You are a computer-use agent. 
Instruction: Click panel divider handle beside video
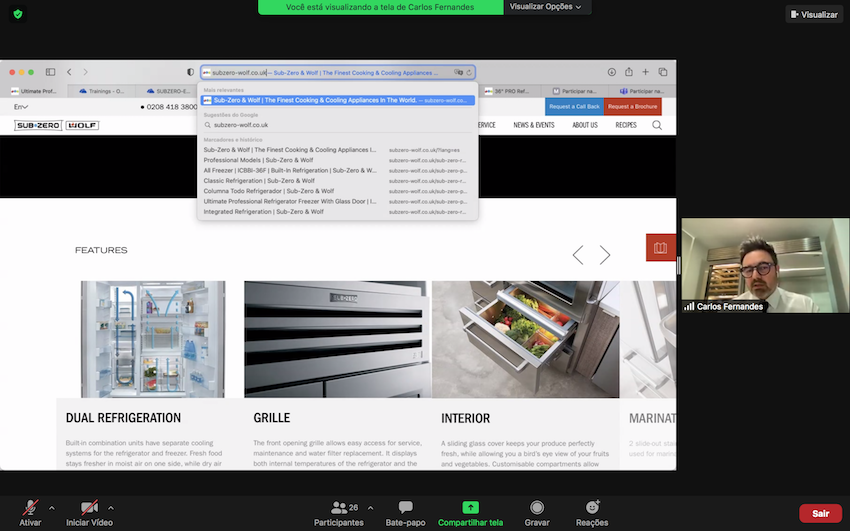tap(679, 266)
